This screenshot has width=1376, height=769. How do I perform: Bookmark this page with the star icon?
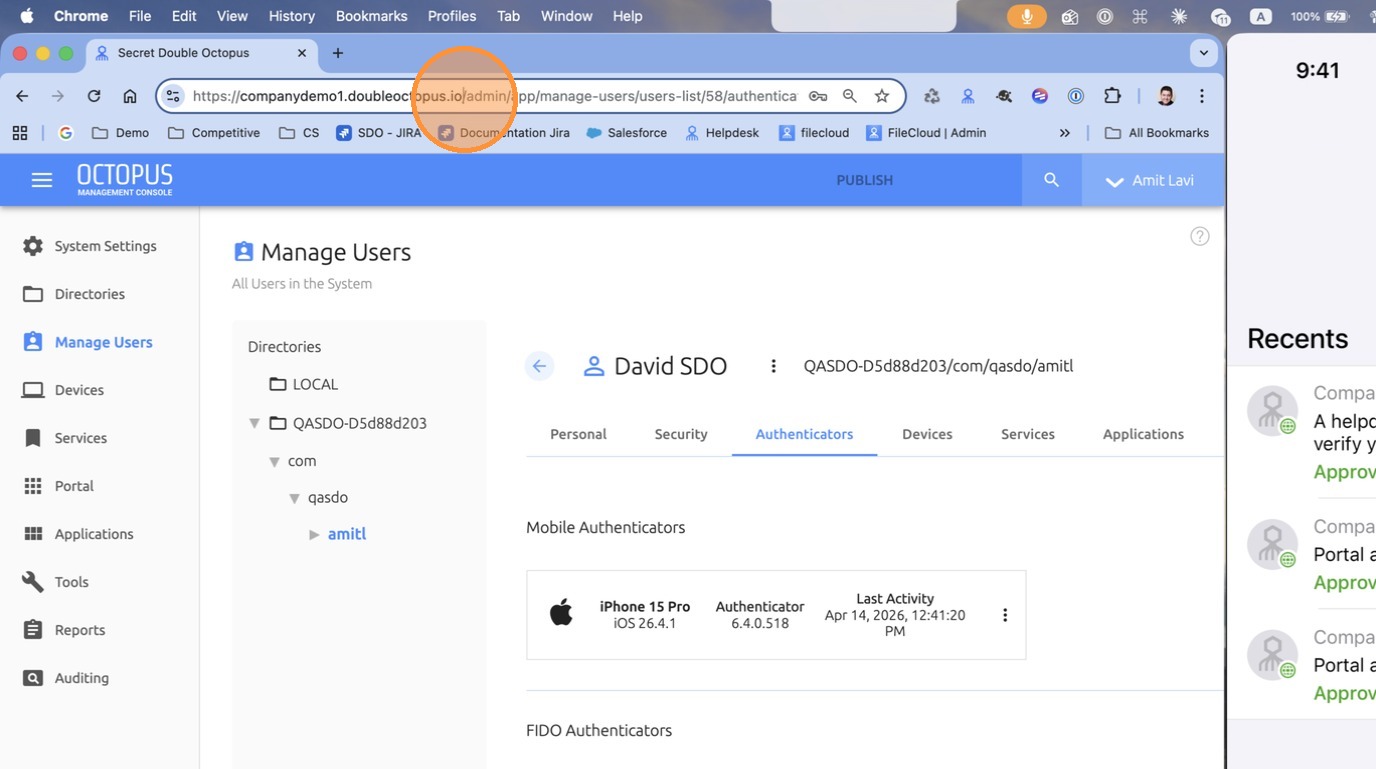coord(881,96)
